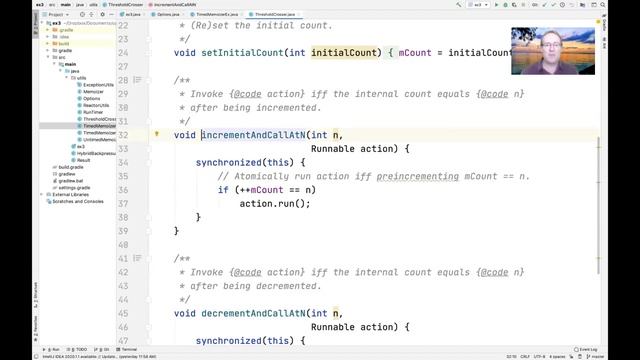Click the grayed-out Stop icon
This screenshot has width=640, height=360.
pos(523,5)
